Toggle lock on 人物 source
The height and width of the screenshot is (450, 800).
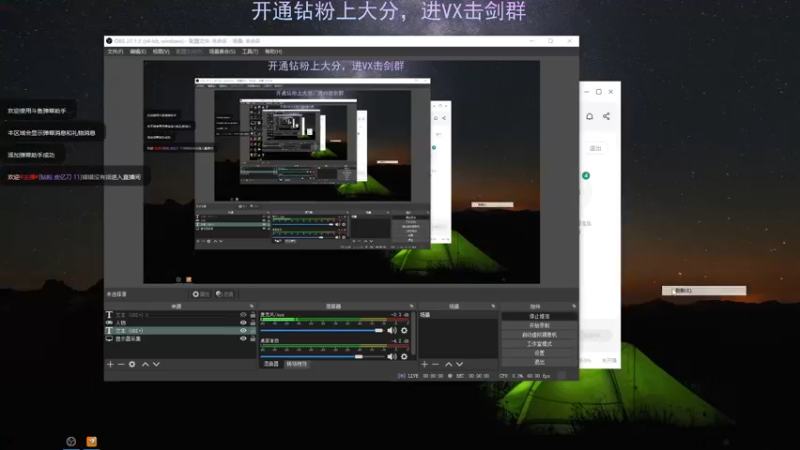click(x=253, y=322)
